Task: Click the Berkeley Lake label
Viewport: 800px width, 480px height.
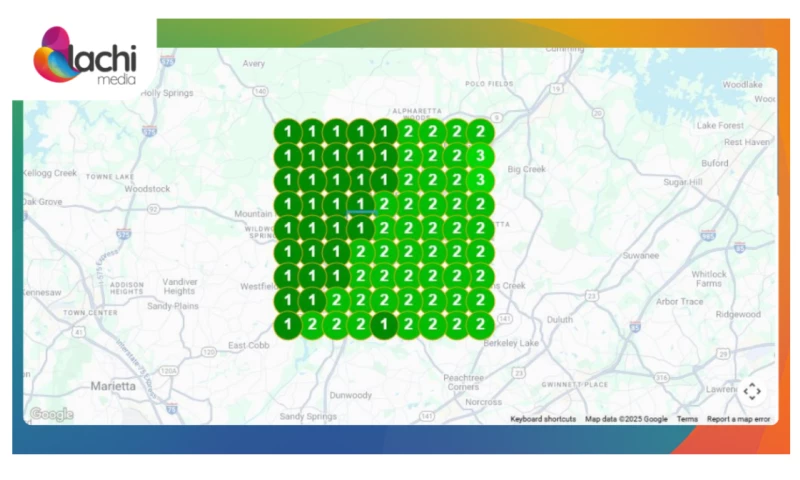Action: [511, 343]
